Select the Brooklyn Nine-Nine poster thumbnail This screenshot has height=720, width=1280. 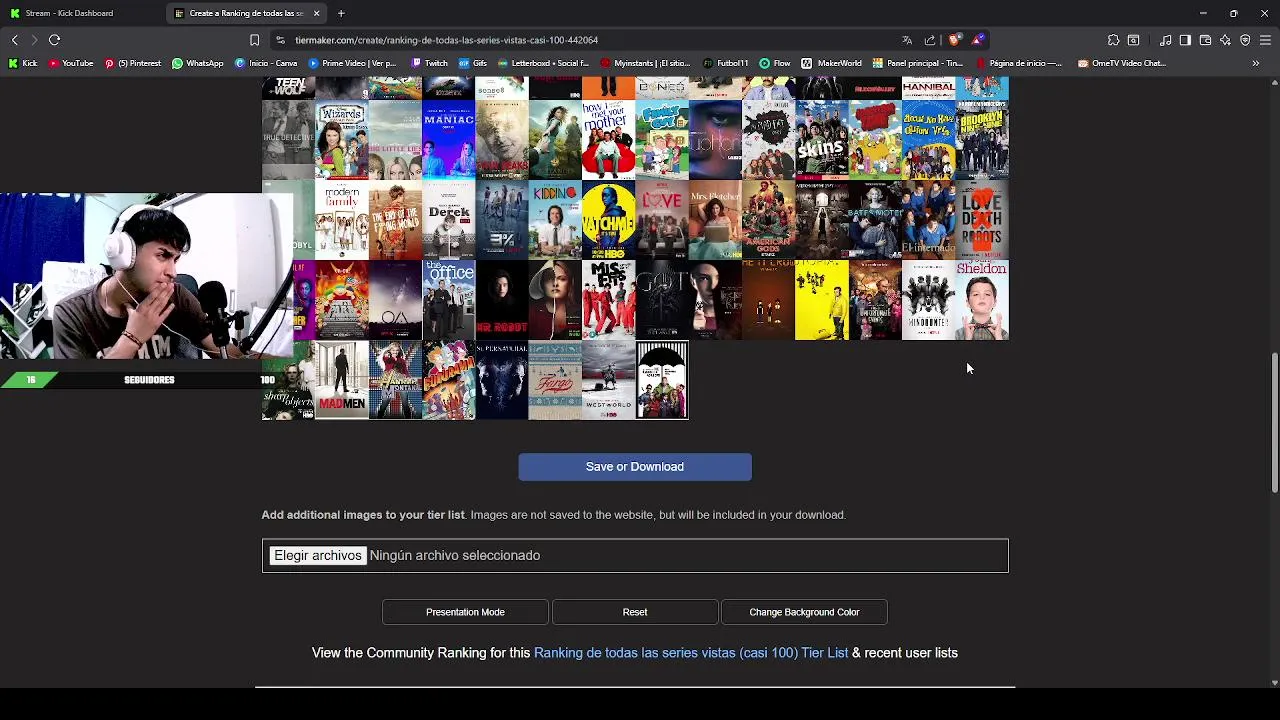982,140
